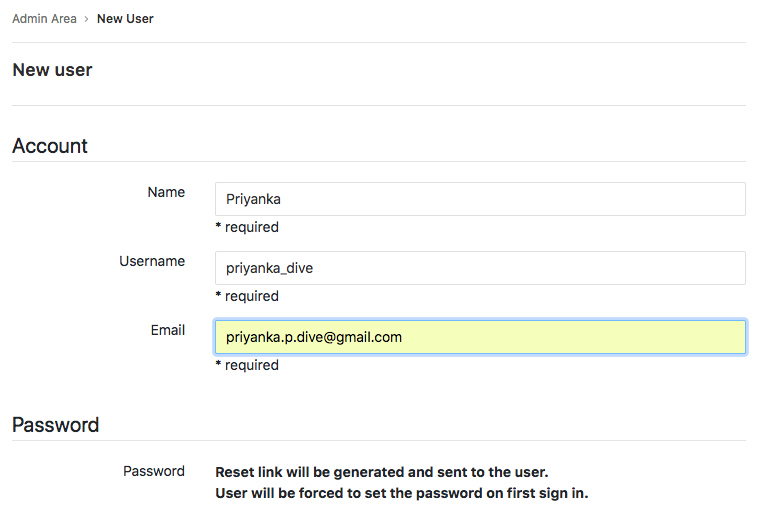Click the Username field label
759x520 pixels.
[152, 261]
